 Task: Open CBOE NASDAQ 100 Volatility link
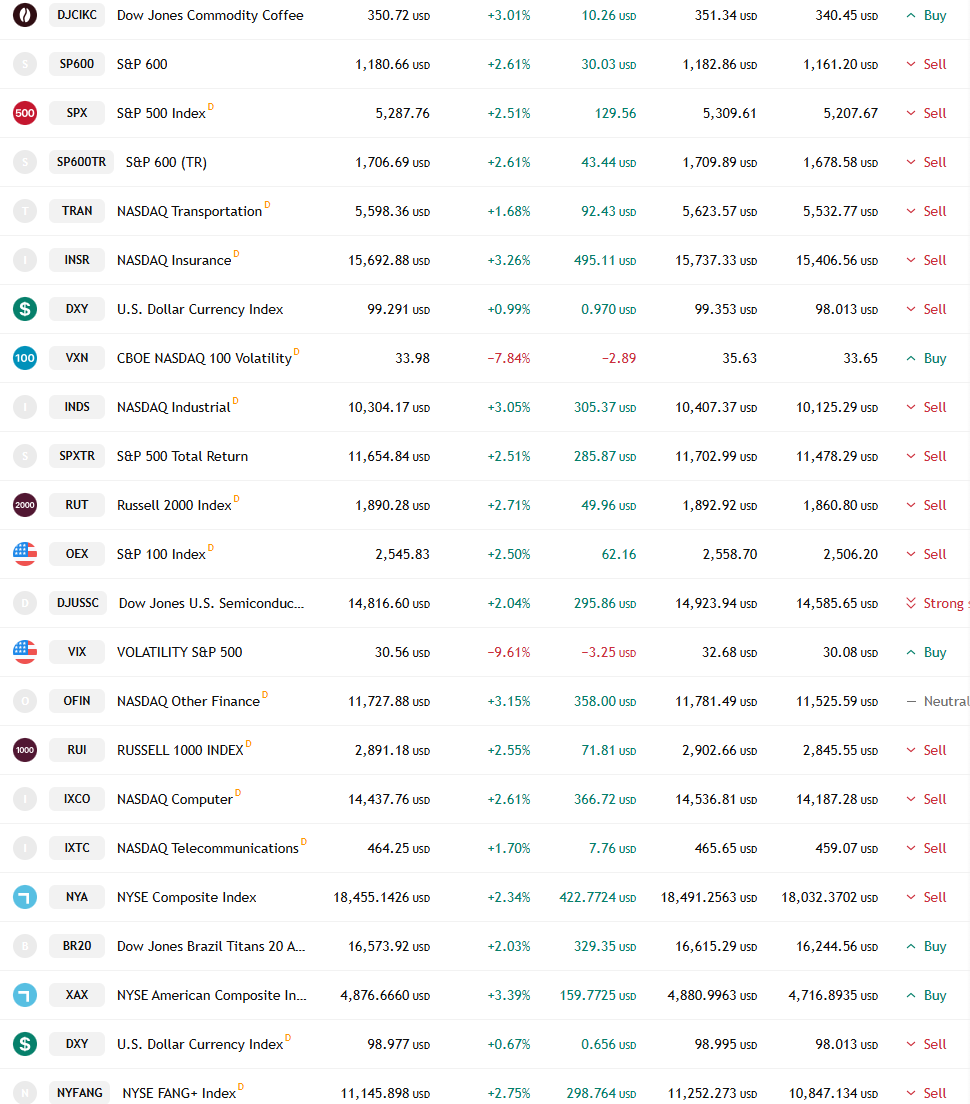[204, 358]
